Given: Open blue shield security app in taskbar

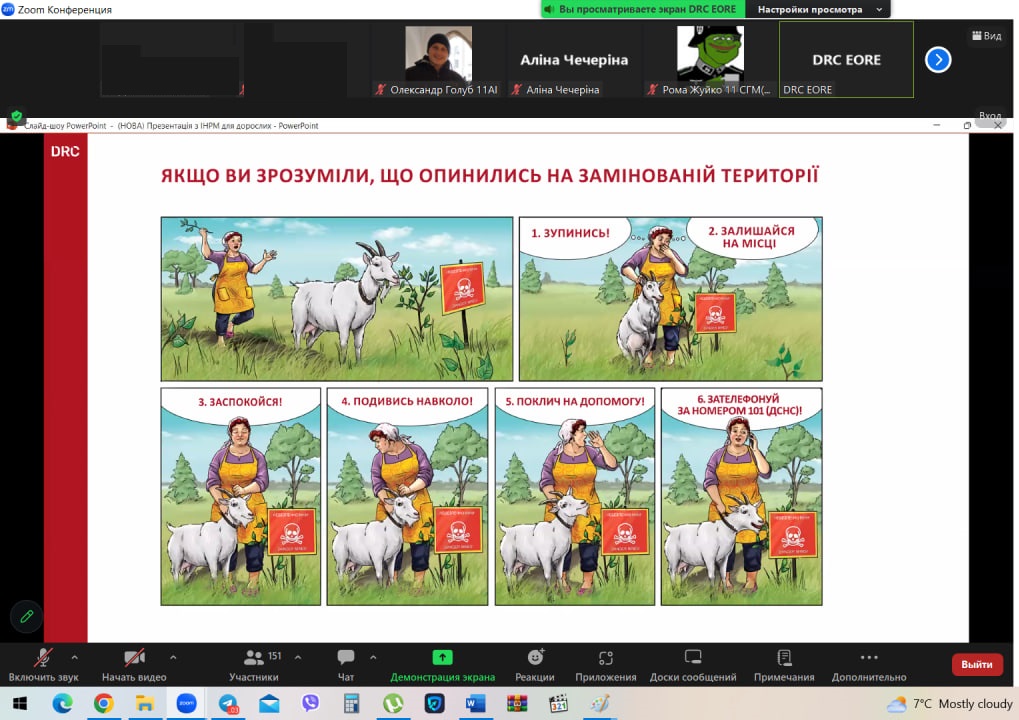Looking at the screenshot, I should point(434,704).
